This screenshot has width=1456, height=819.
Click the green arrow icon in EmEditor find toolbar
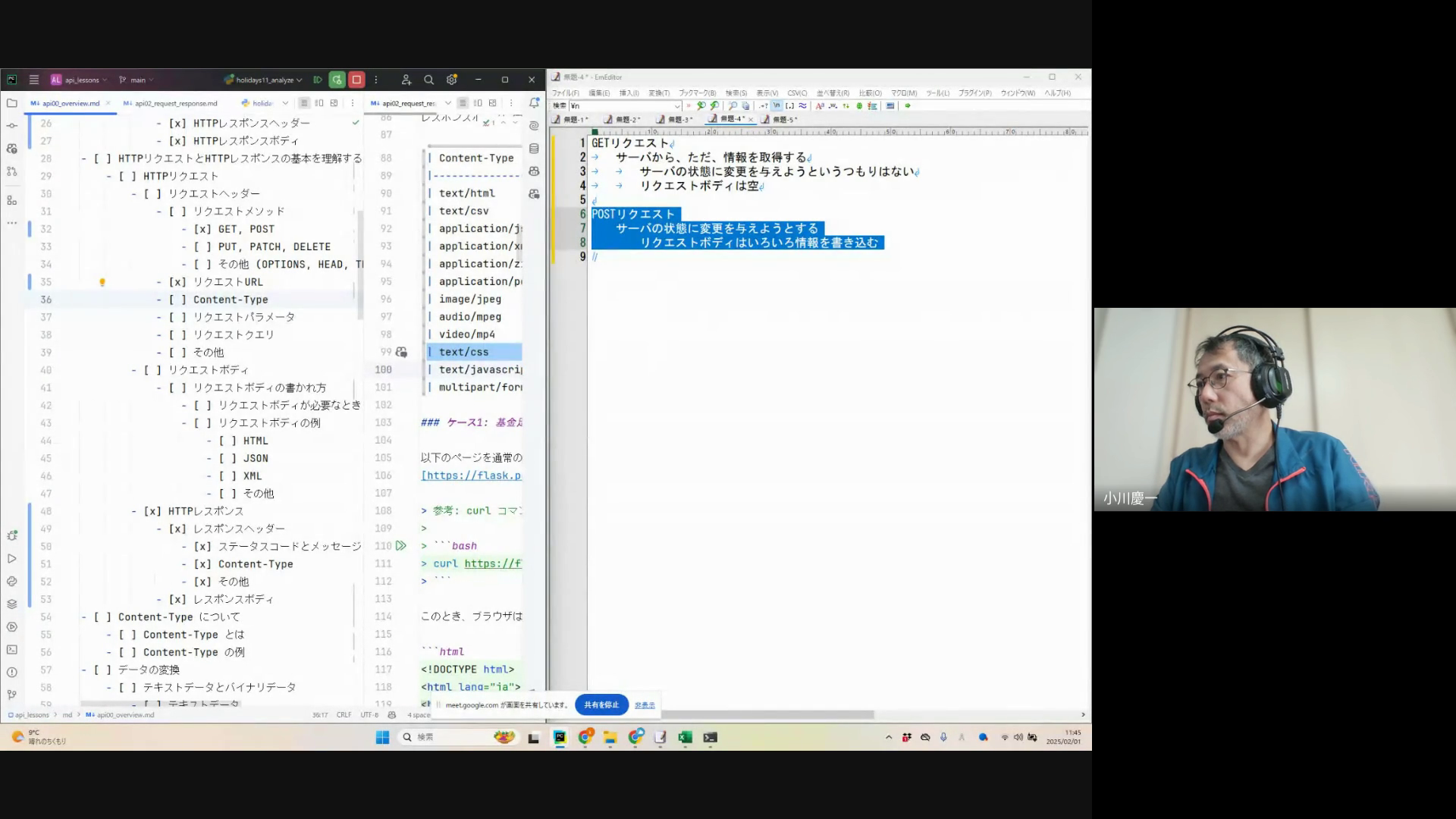(x=907, y=106)
